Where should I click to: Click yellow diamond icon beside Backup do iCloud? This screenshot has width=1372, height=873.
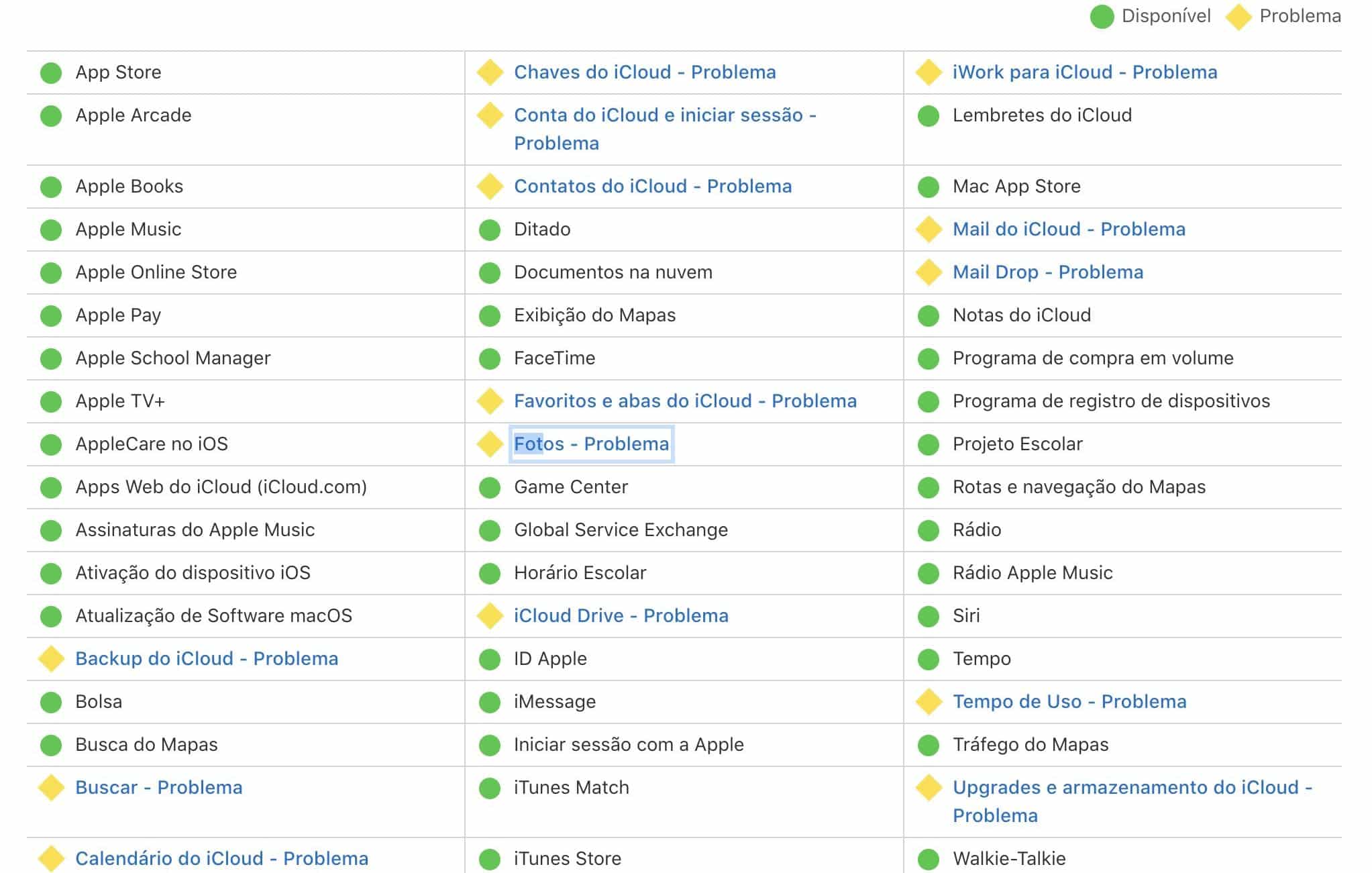(x=51, y=659)
